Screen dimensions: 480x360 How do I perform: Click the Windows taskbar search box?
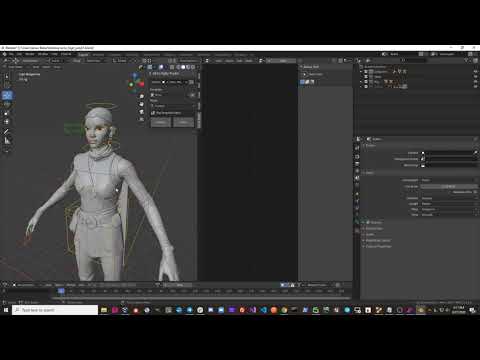pos(55,310)
